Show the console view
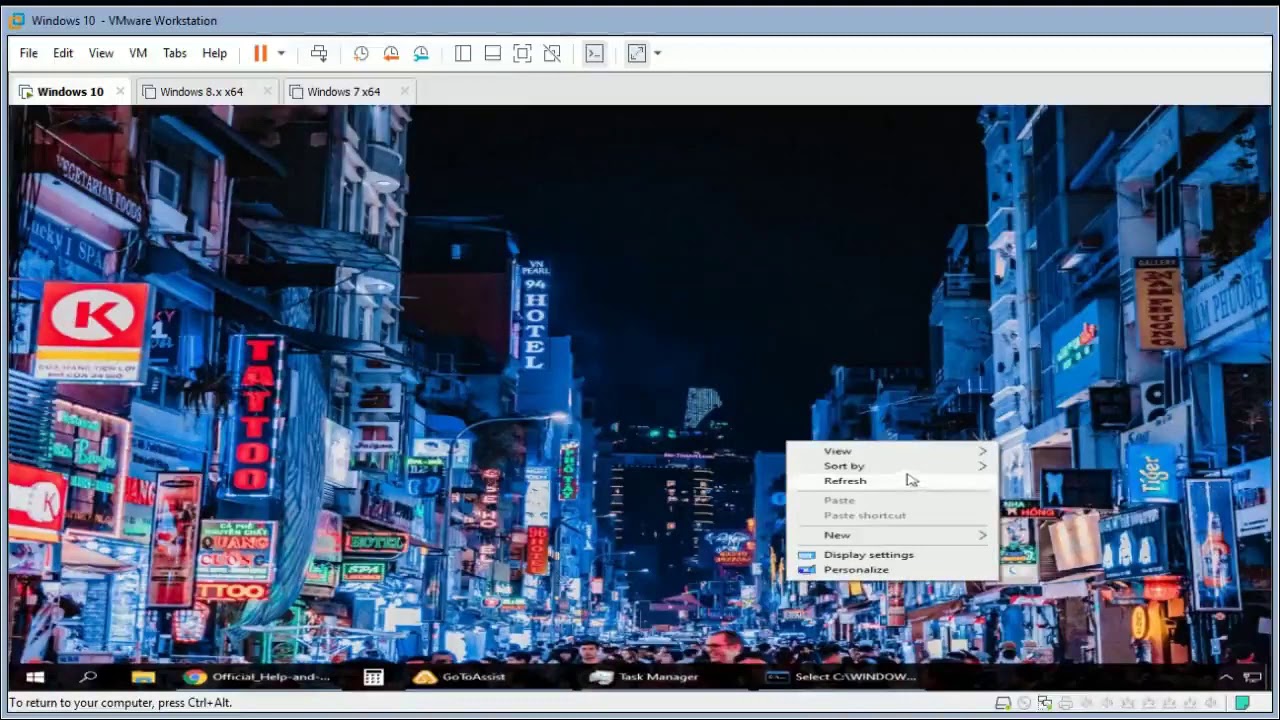 (594, 53)
